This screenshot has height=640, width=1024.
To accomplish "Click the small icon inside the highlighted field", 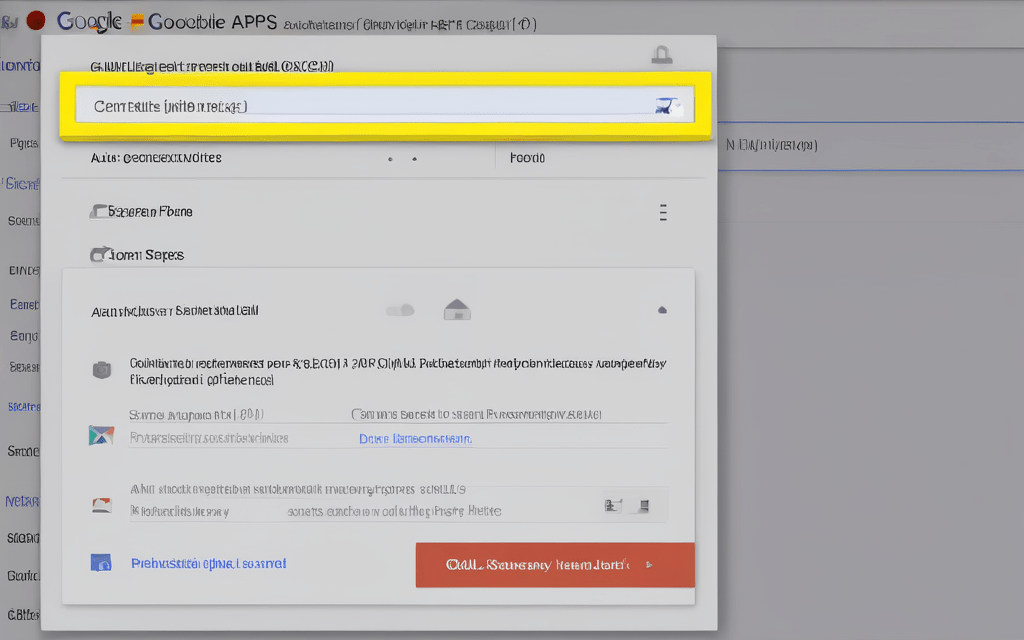I will click(665, 105).
